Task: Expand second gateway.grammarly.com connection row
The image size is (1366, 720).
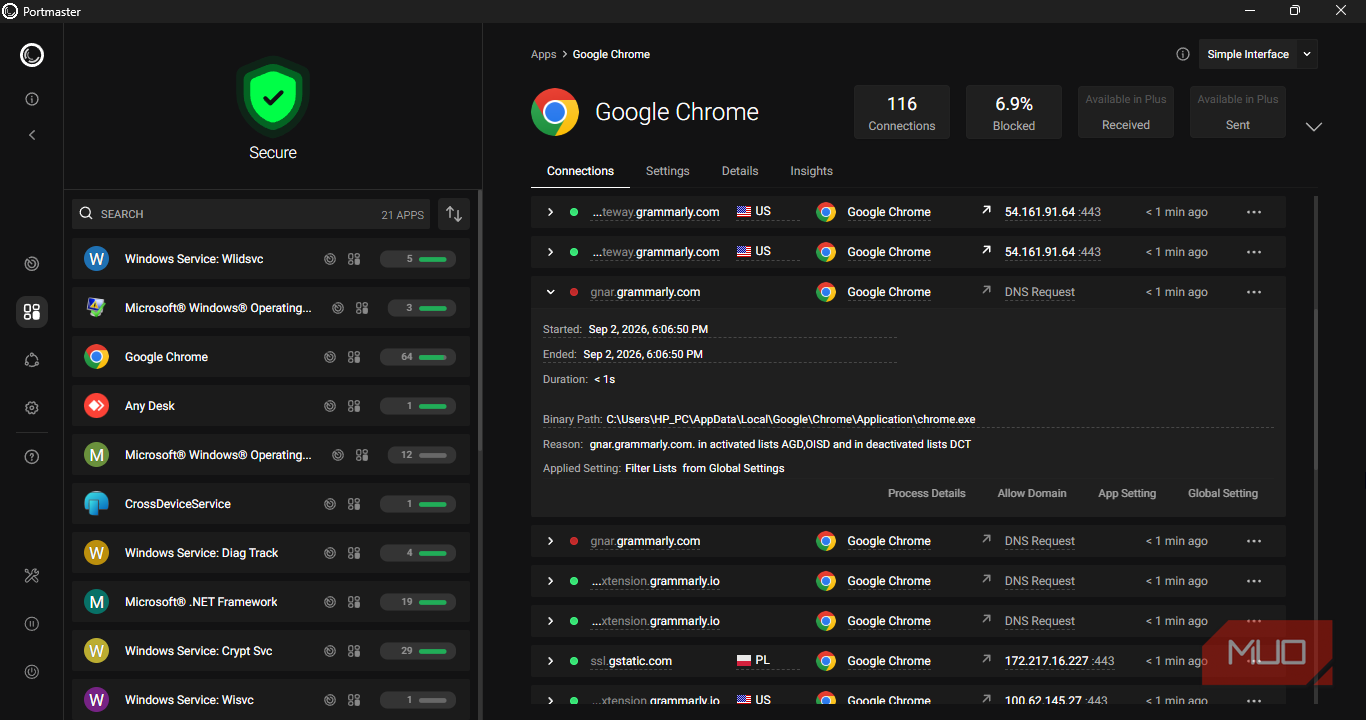Action: pyautogui.click(x=550, y=252)
